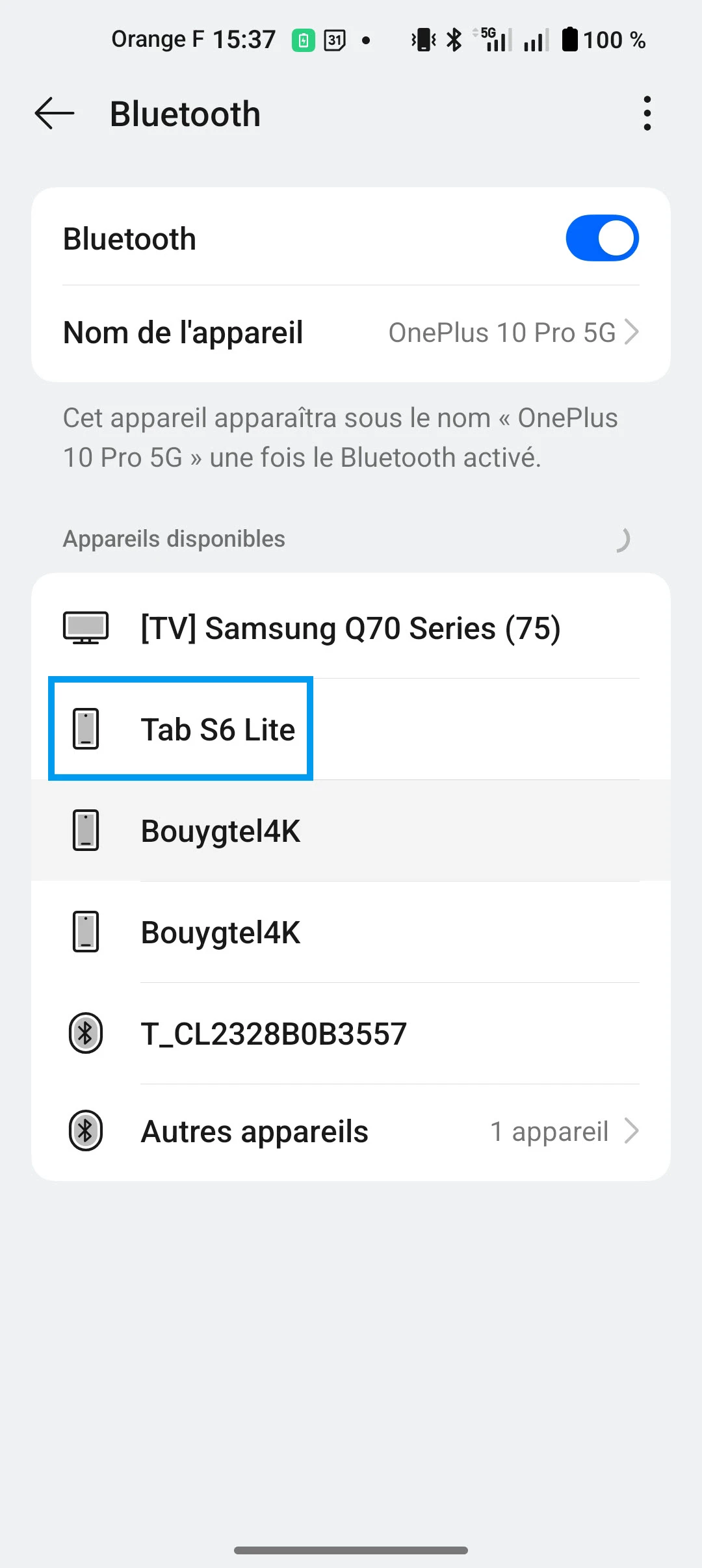Screen dimensions: 702x1568
Task: Open the Autres appareils entry
Action: (255, 1132)
